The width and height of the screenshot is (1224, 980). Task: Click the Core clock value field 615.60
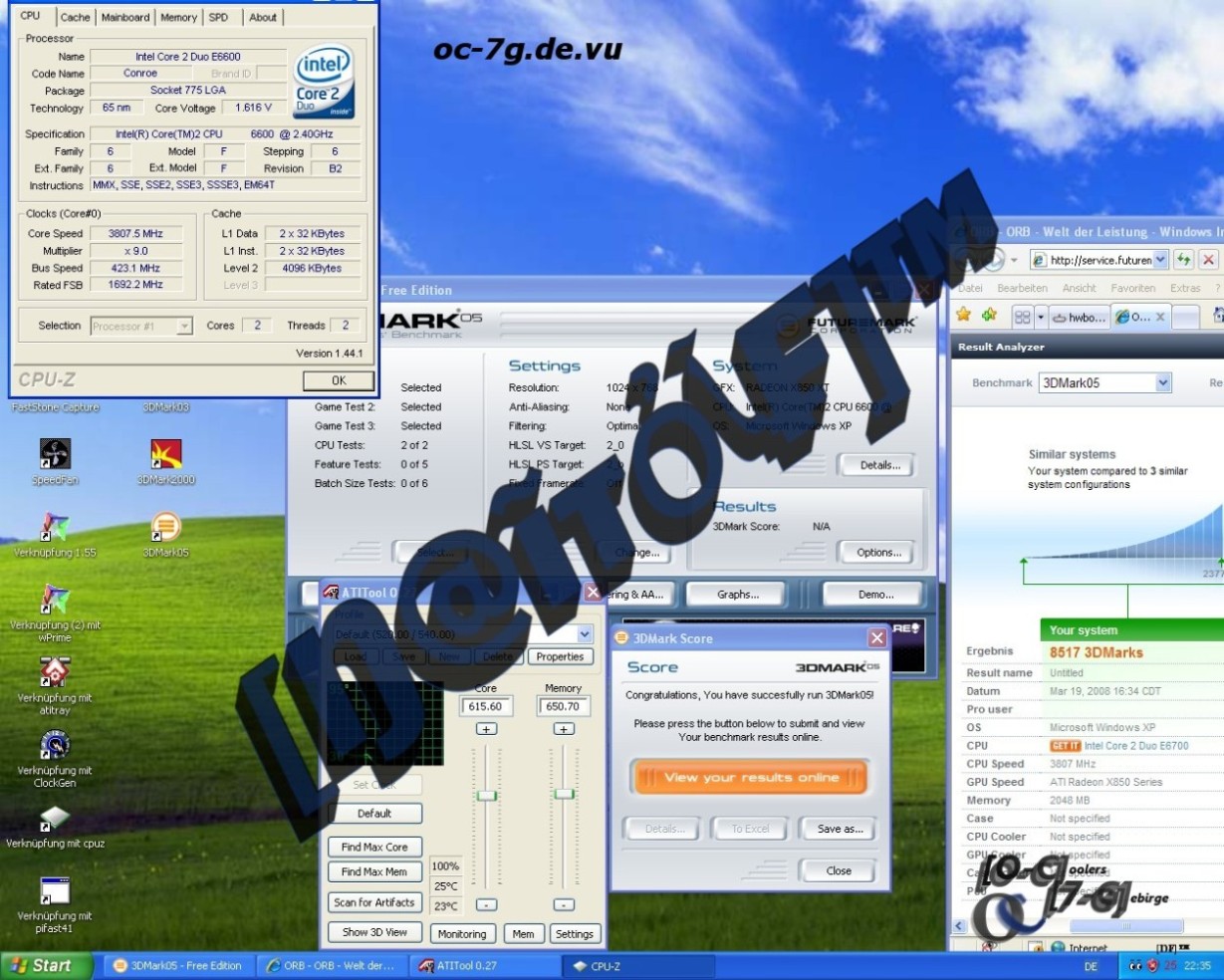(x=486, y=706)
